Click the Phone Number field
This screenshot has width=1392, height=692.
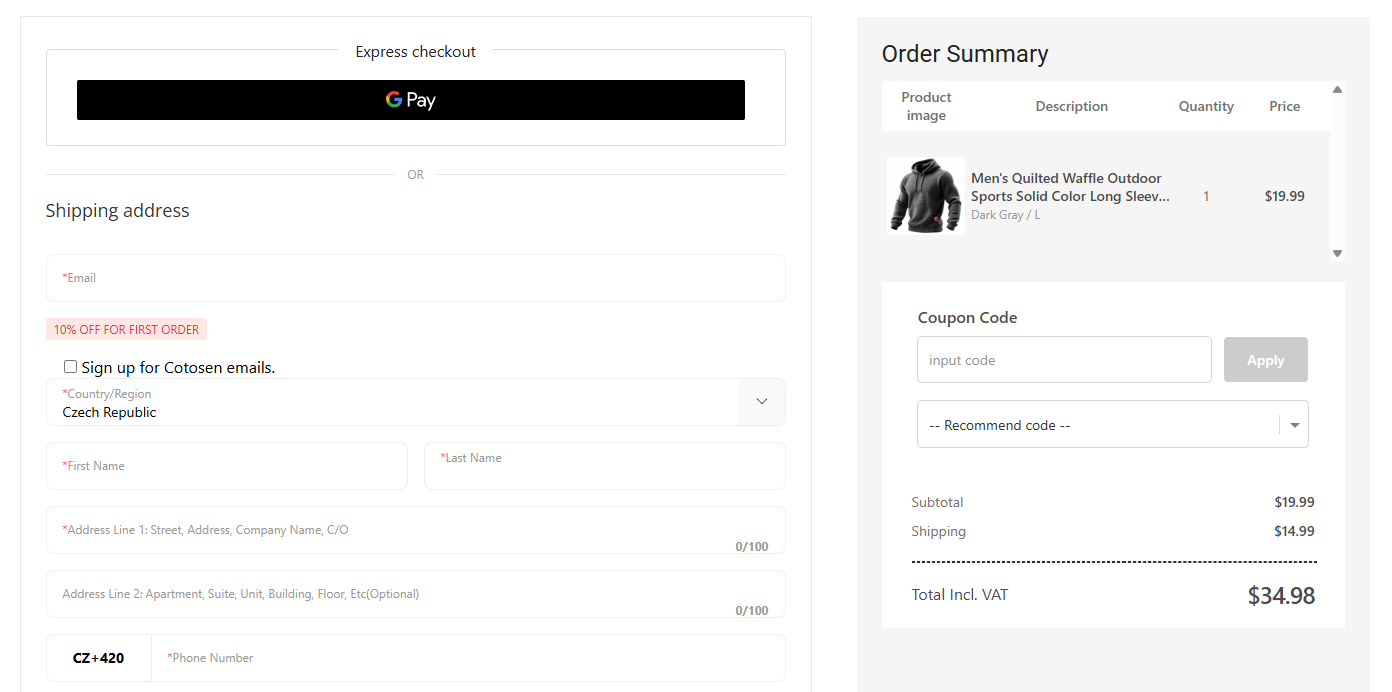tap(468, 658)
